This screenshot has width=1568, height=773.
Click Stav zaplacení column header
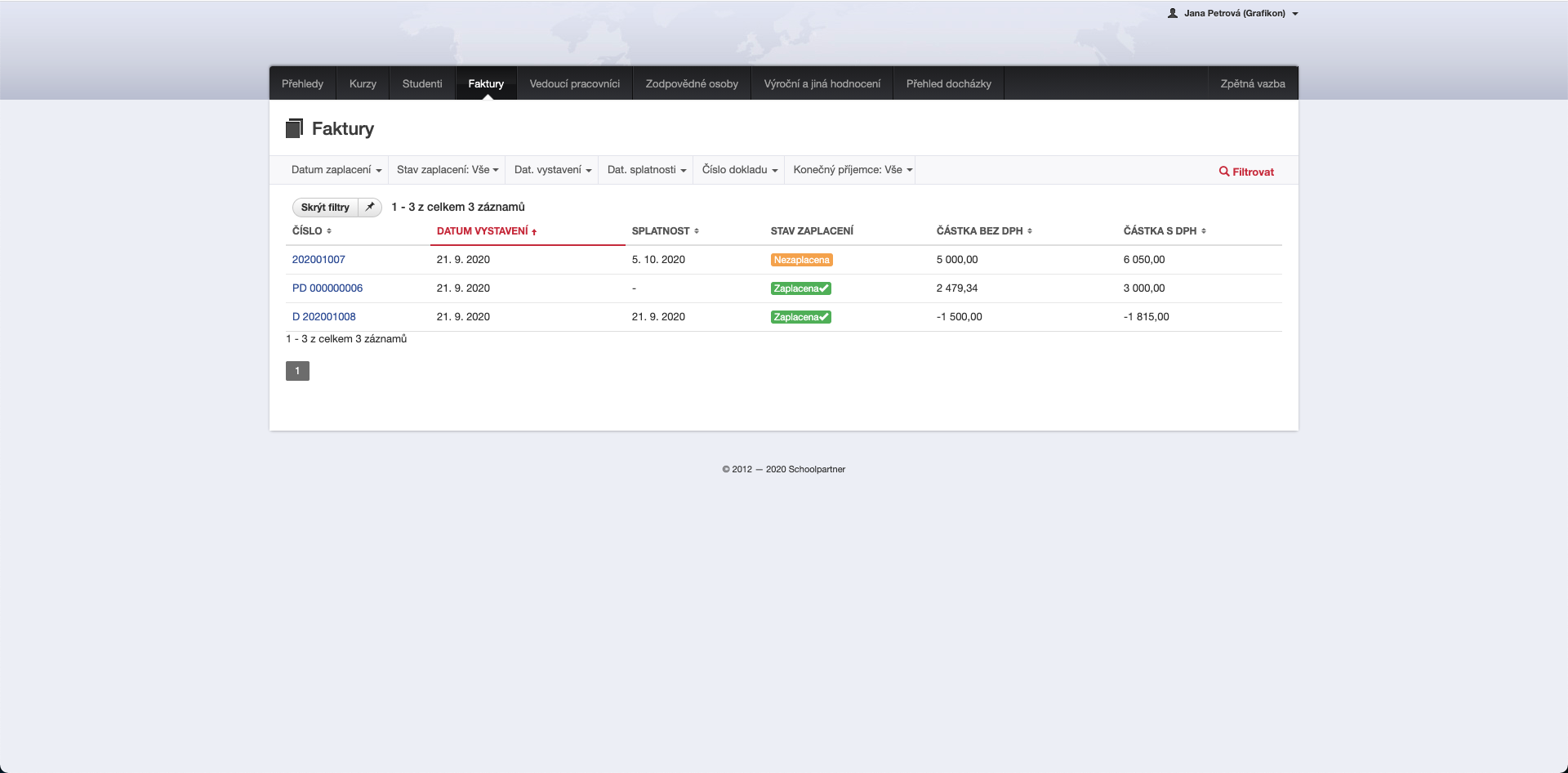(812, 231)
